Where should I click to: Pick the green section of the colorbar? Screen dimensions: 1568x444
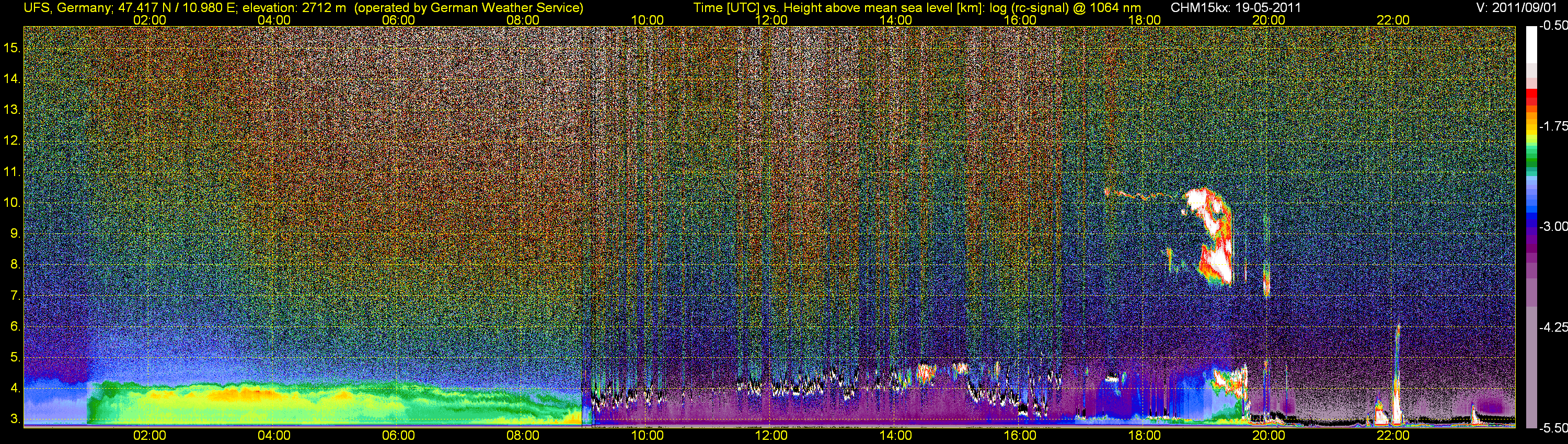[x=1531, y=163]
